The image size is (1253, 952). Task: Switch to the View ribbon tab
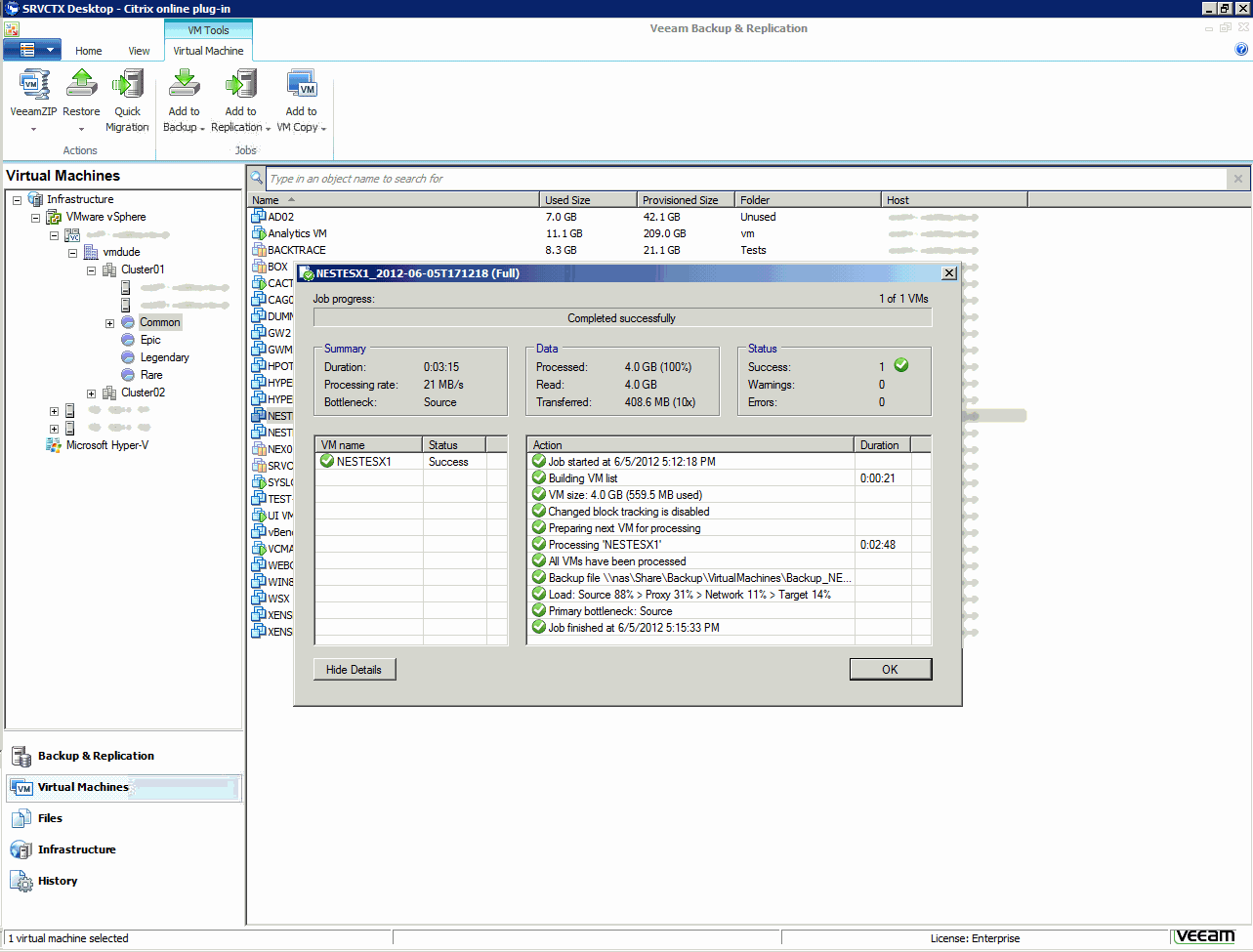(139, 51)
